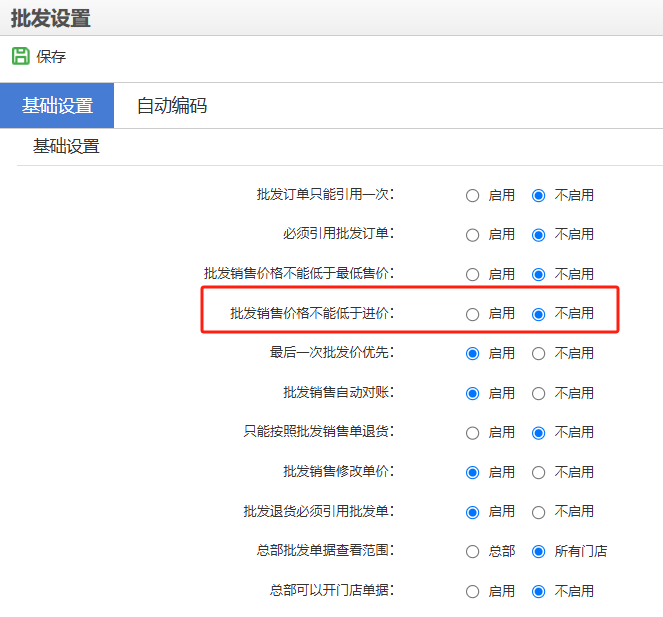Enable 最后一次批发价优先
The image size is (663, 617).
[x=472, y=354]
